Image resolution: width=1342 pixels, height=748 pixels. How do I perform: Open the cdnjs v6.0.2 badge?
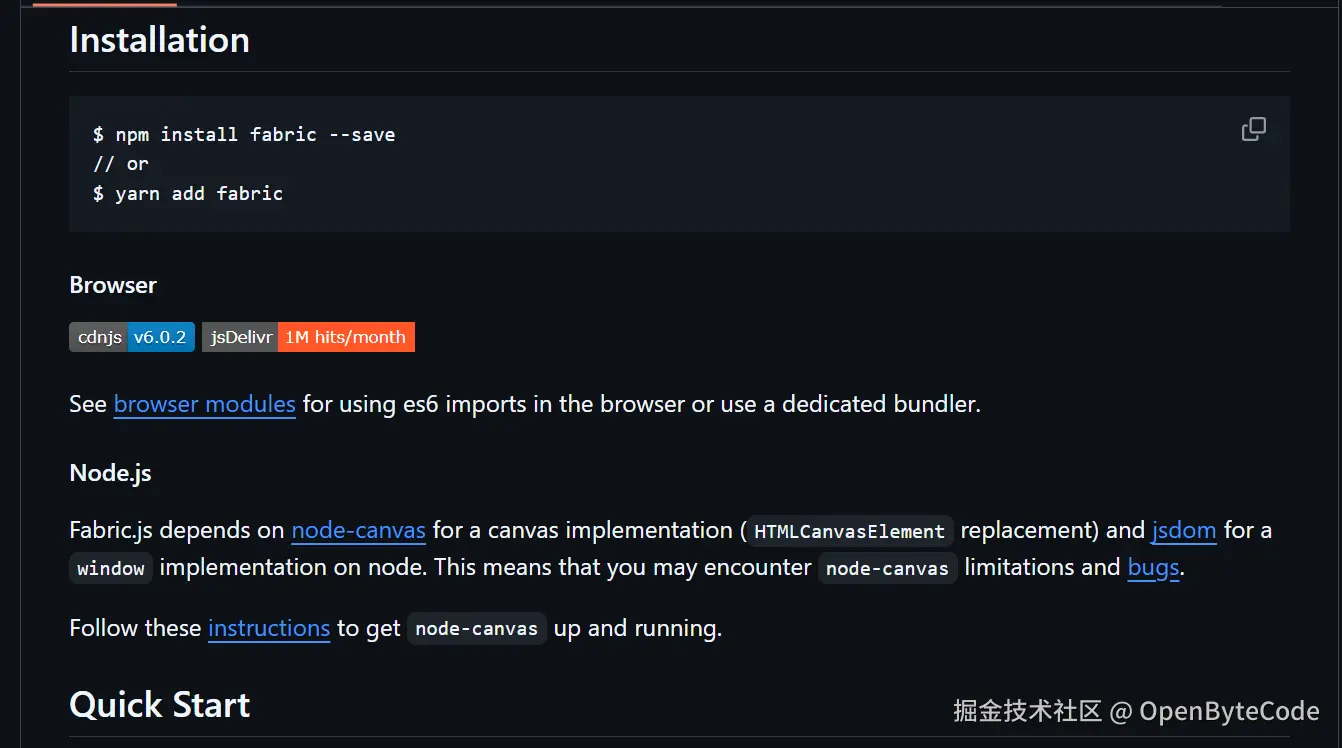132,337
